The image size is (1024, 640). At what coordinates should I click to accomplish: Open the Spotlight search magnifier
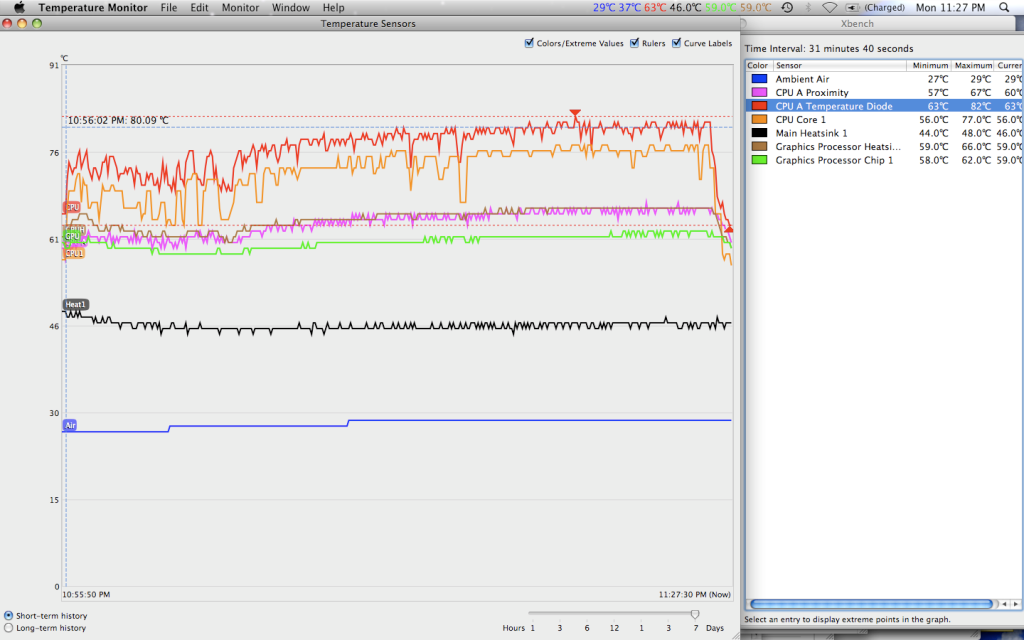[x=1010, y=7]
